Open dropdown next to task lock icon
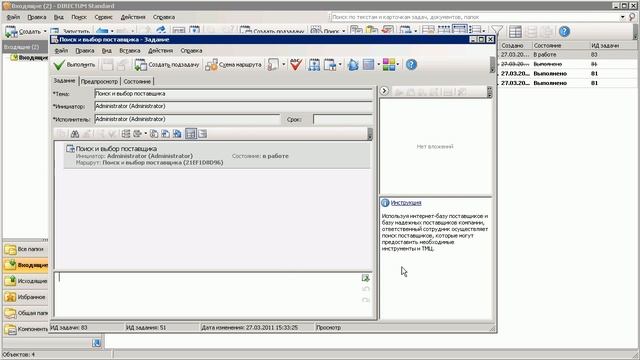The height and width of the screenshot is (360, 640). [340, 64]
